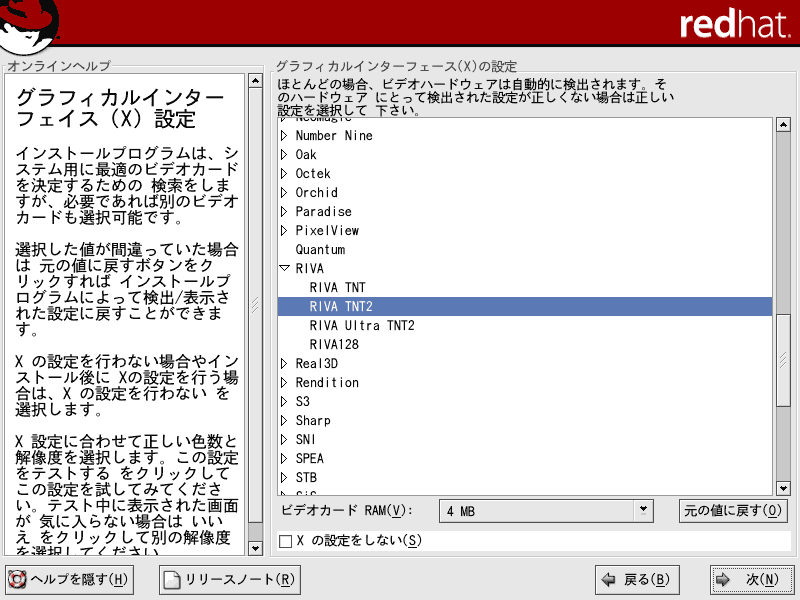This screenshot has width=800, height=600.
Task: Click the 'STB' text label
Action: point(306,478)
